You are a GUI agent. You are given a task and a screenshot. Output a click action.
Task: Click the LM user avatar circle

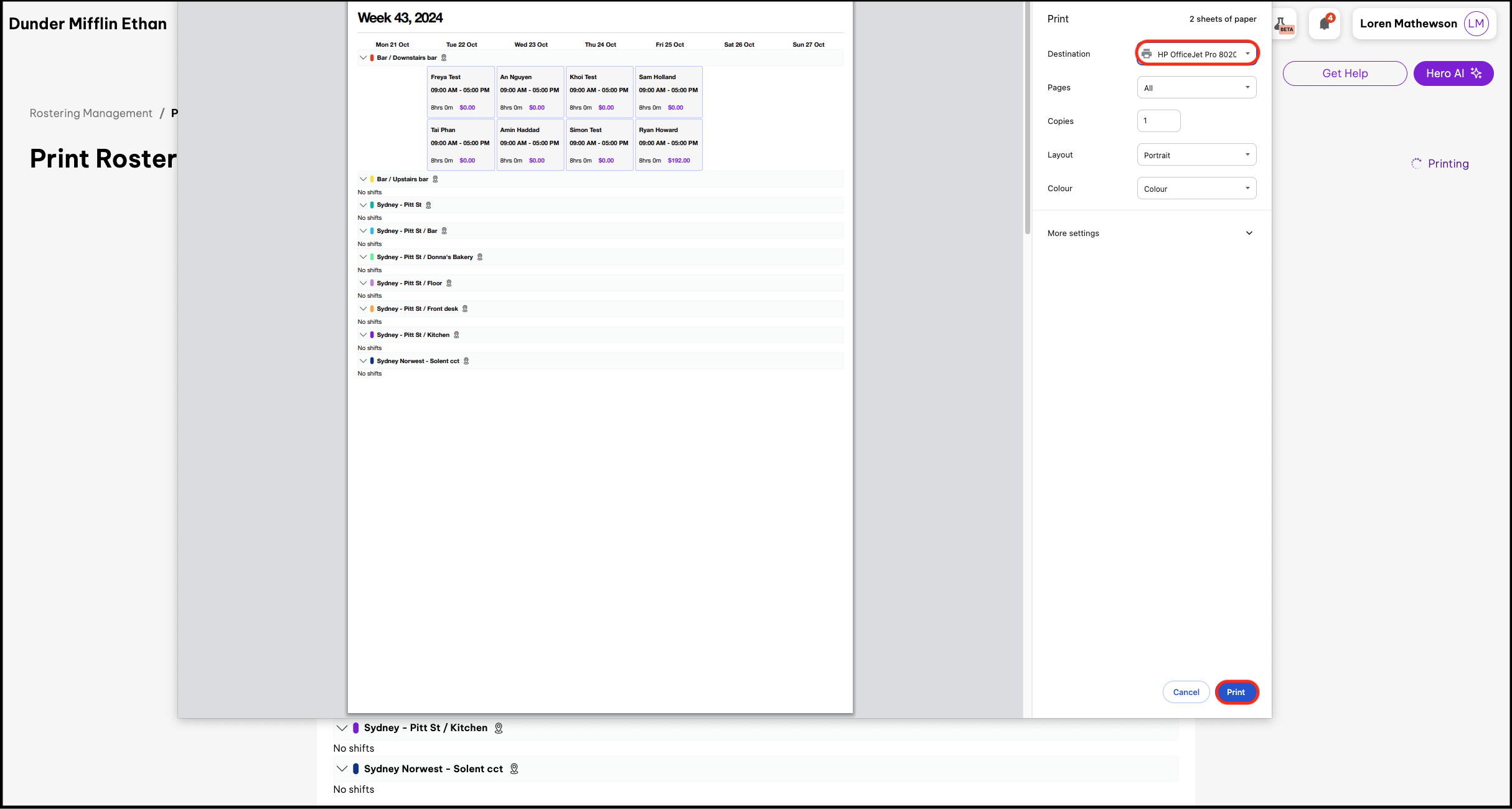click(x=1476, y=24)
